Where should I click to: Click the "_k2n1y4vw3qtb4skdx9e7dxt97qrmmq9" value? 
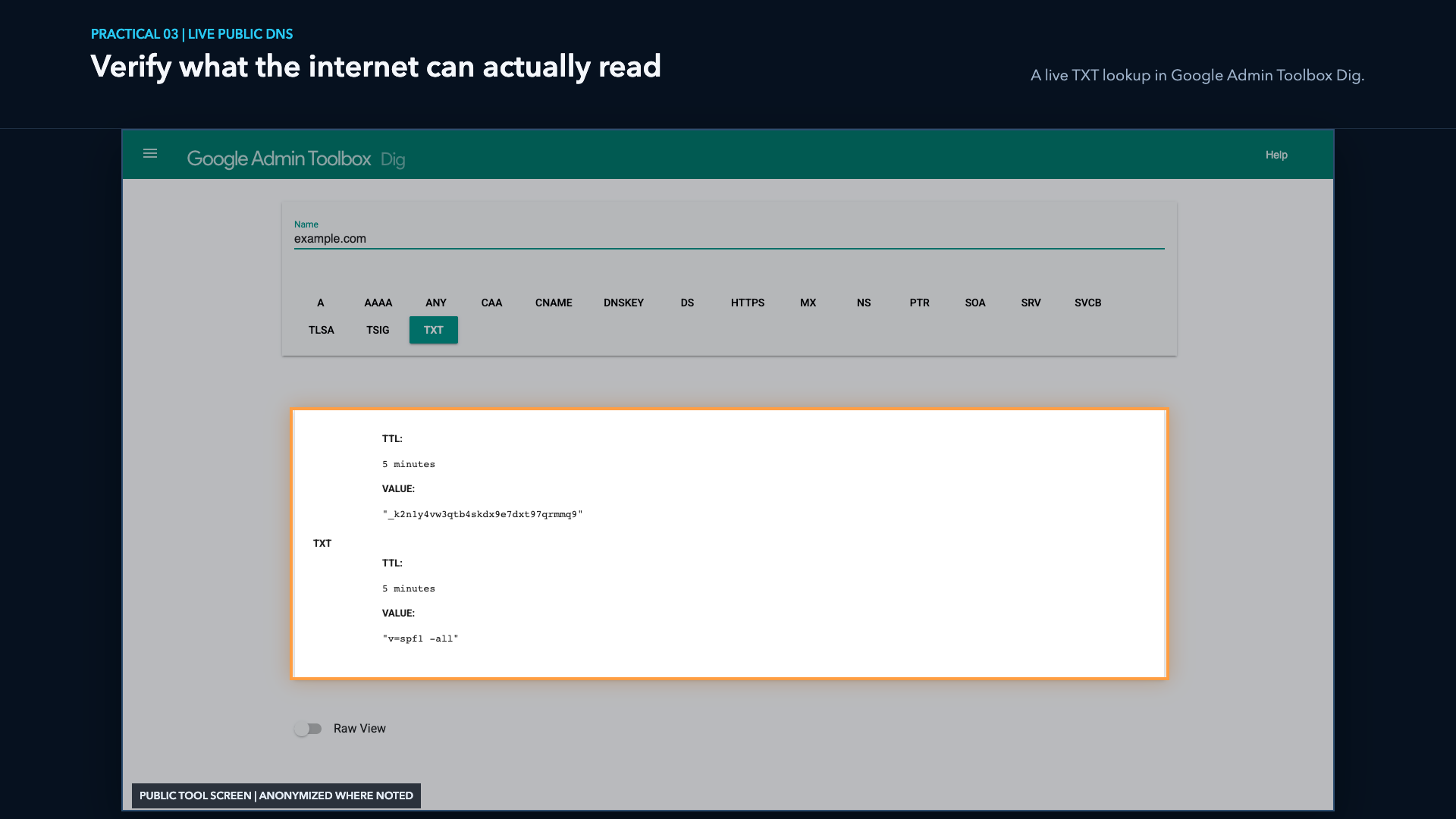(482, 514)
